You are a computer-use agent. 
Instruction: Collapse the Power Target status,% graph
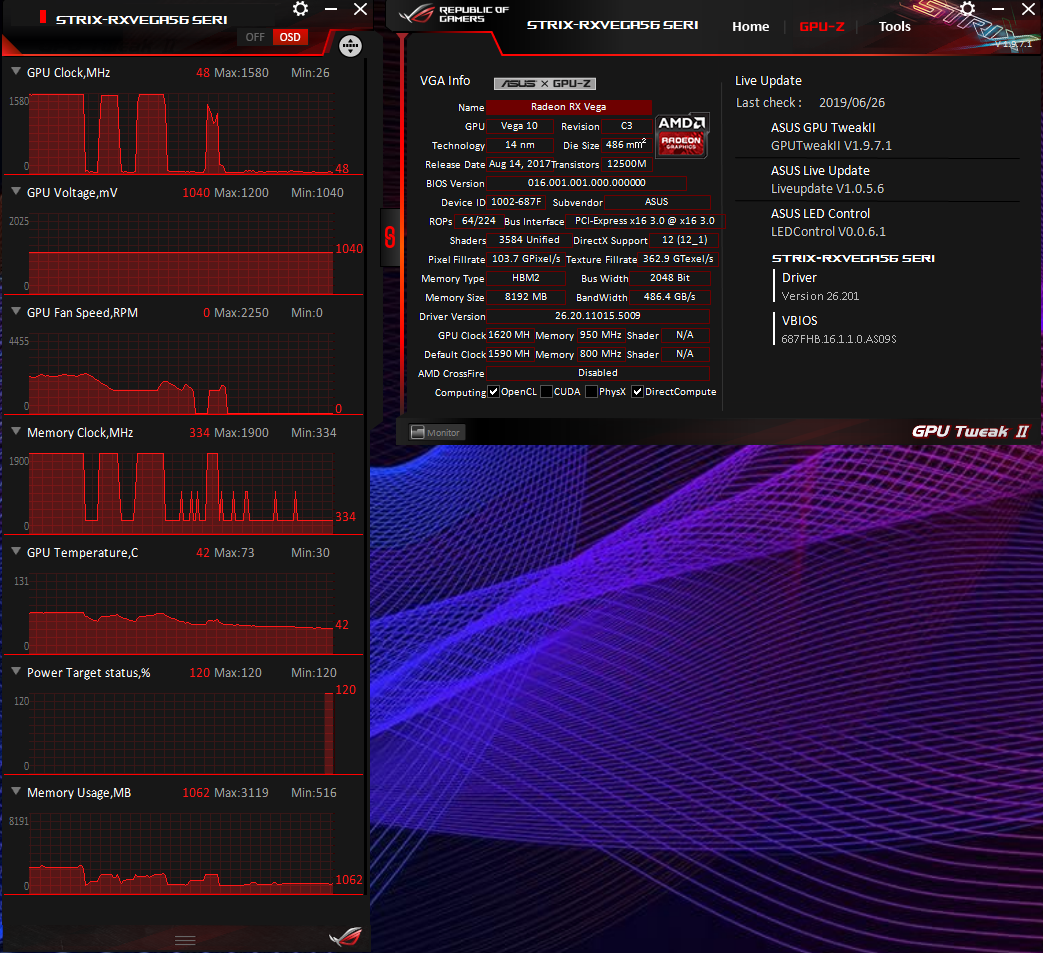click(16, 671)
